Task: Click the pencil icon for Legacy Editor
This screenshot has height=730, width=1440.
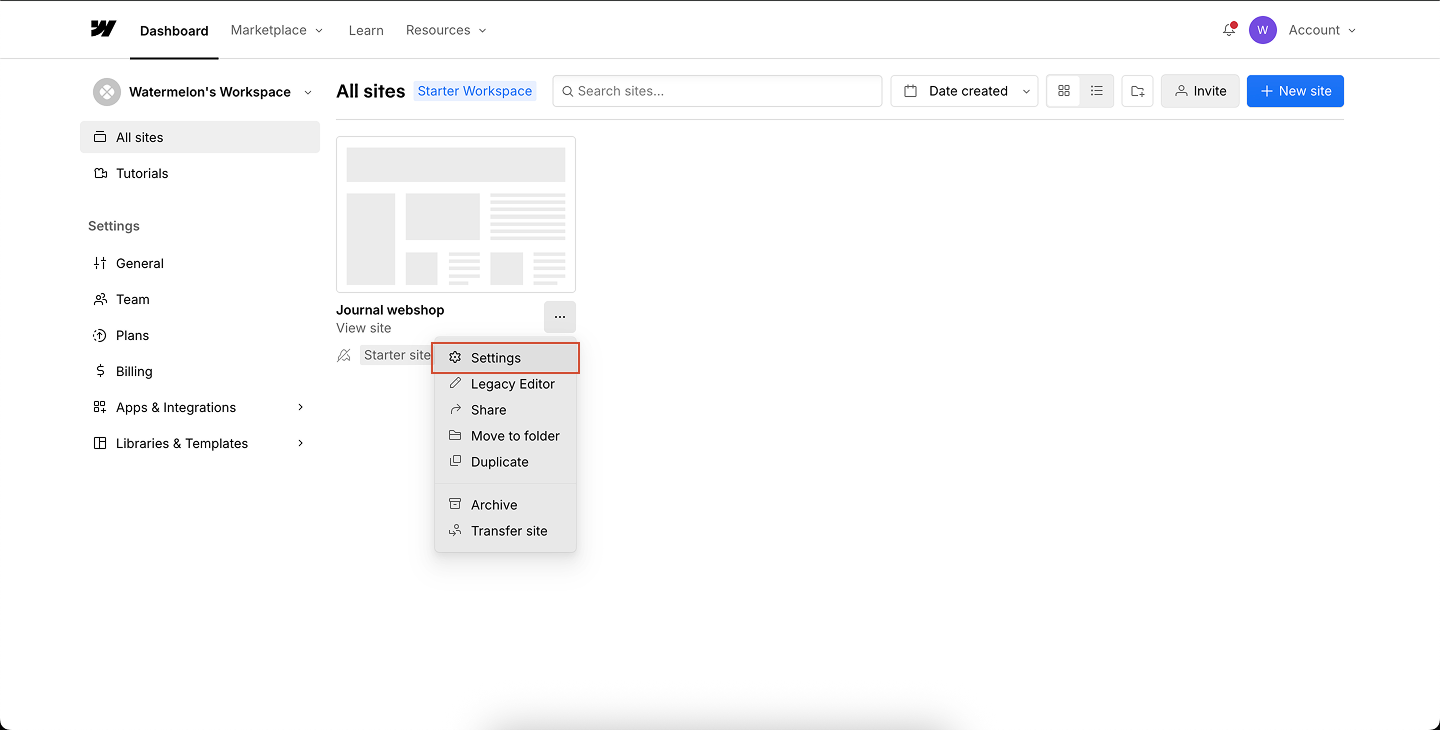Action: [x=455, y=384]
